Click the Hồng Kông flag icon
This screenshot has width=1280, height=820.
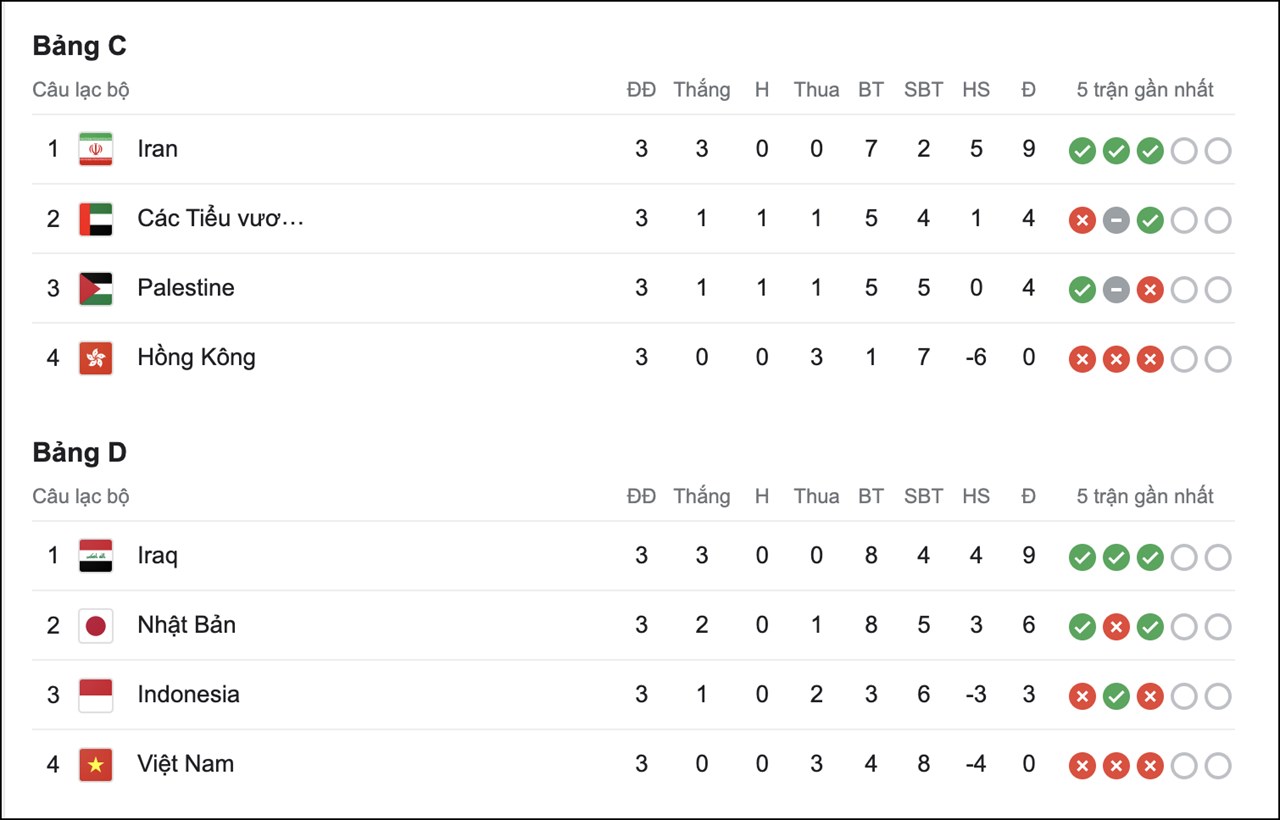point(96,358)
